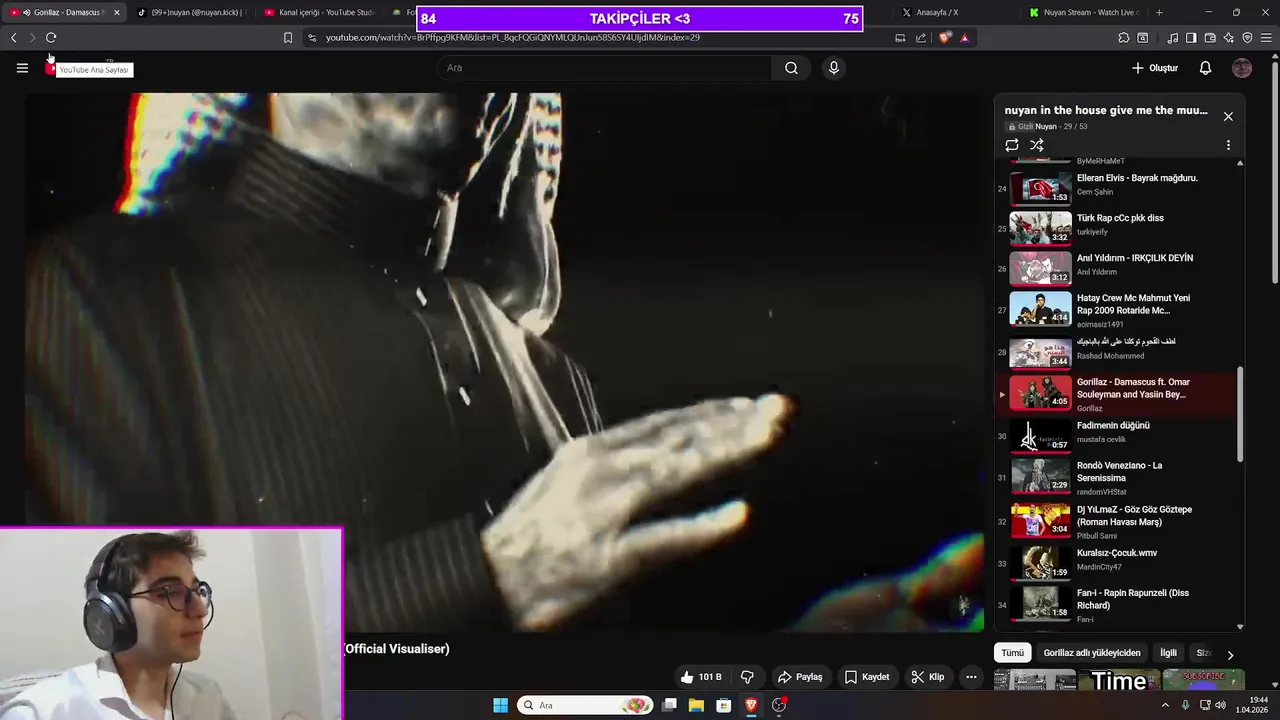Open the Brave playlist music note icon
1280x720 pixels.
[x=1172, y=38]
